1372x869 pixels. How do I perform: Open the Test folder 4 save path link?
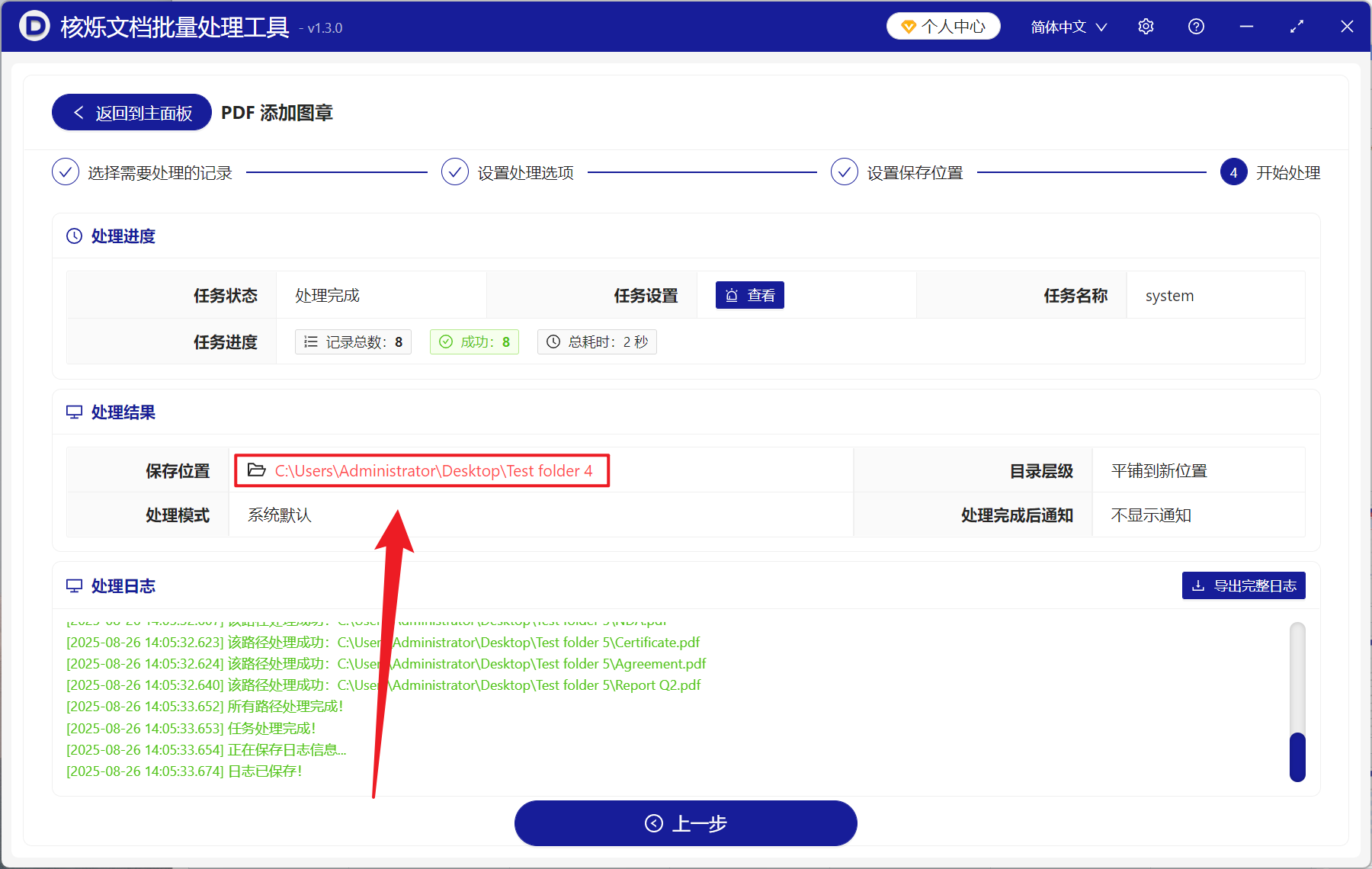pyautogui.click(x=434, y=470)
